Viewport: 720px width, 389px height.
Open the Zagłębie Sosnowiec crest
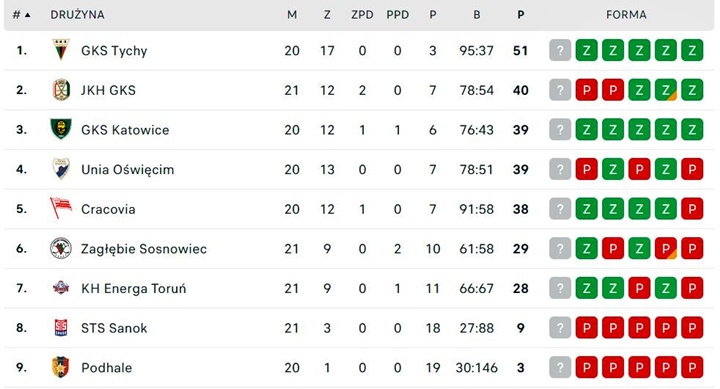tap(61, 248)
